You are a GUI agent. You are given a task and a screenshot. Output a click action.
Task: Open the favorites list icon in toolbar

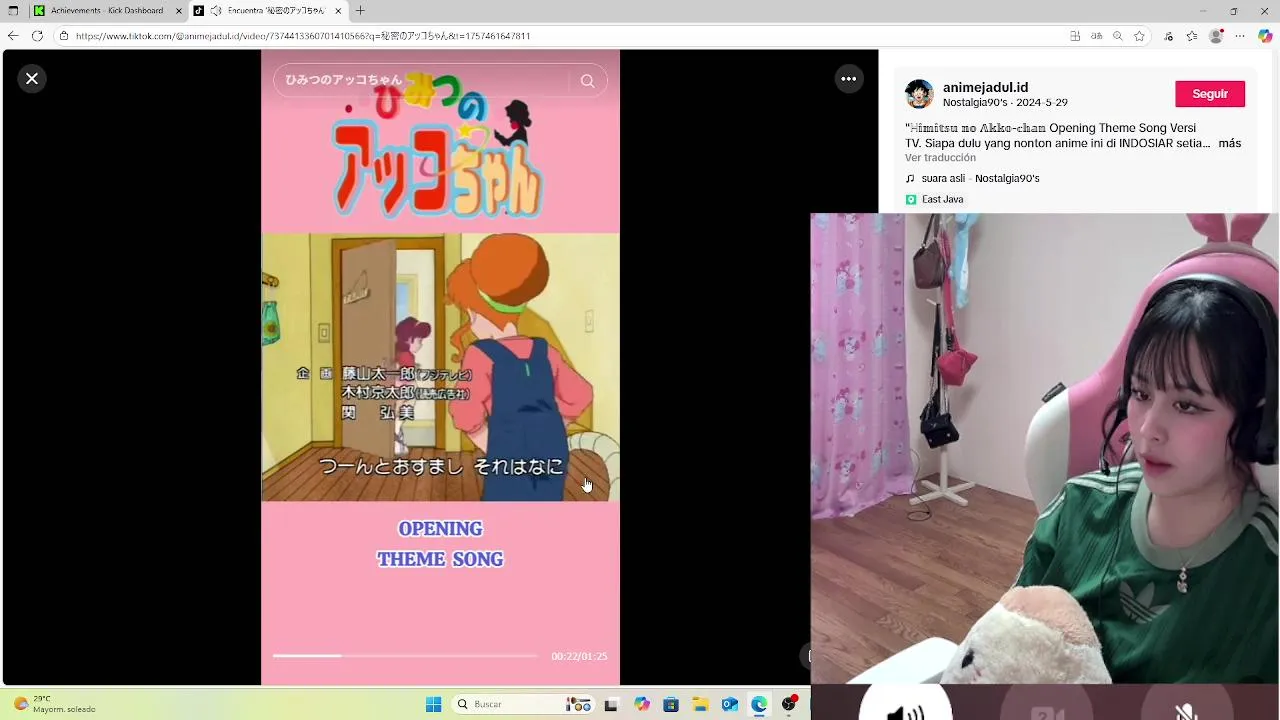coord(1192,36)
